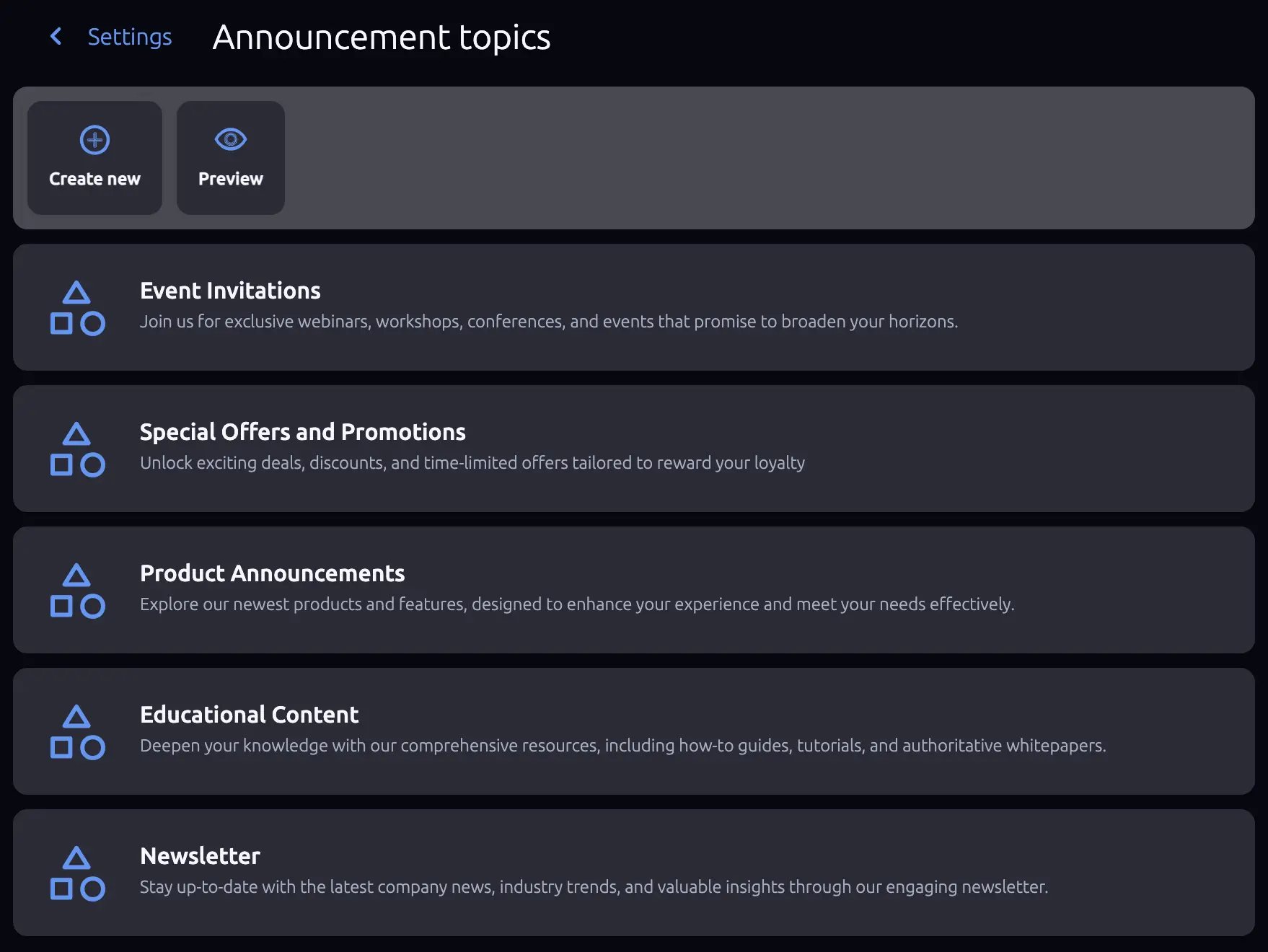The image size is (1268, 952).
Task: Open the Special Offers and Promotions card
Action: click(x=633, y=449)
